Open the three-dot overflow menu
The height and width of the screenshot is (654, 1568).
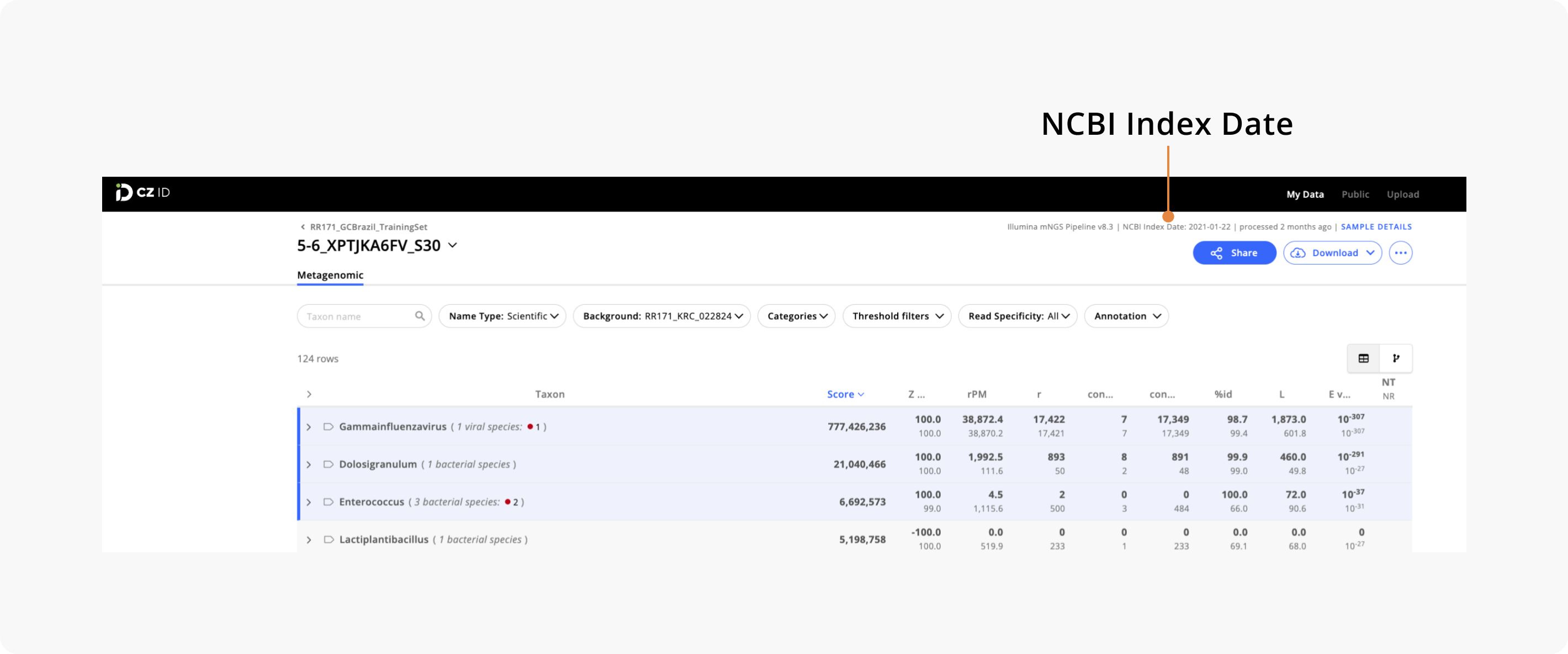click(1401, 253)
